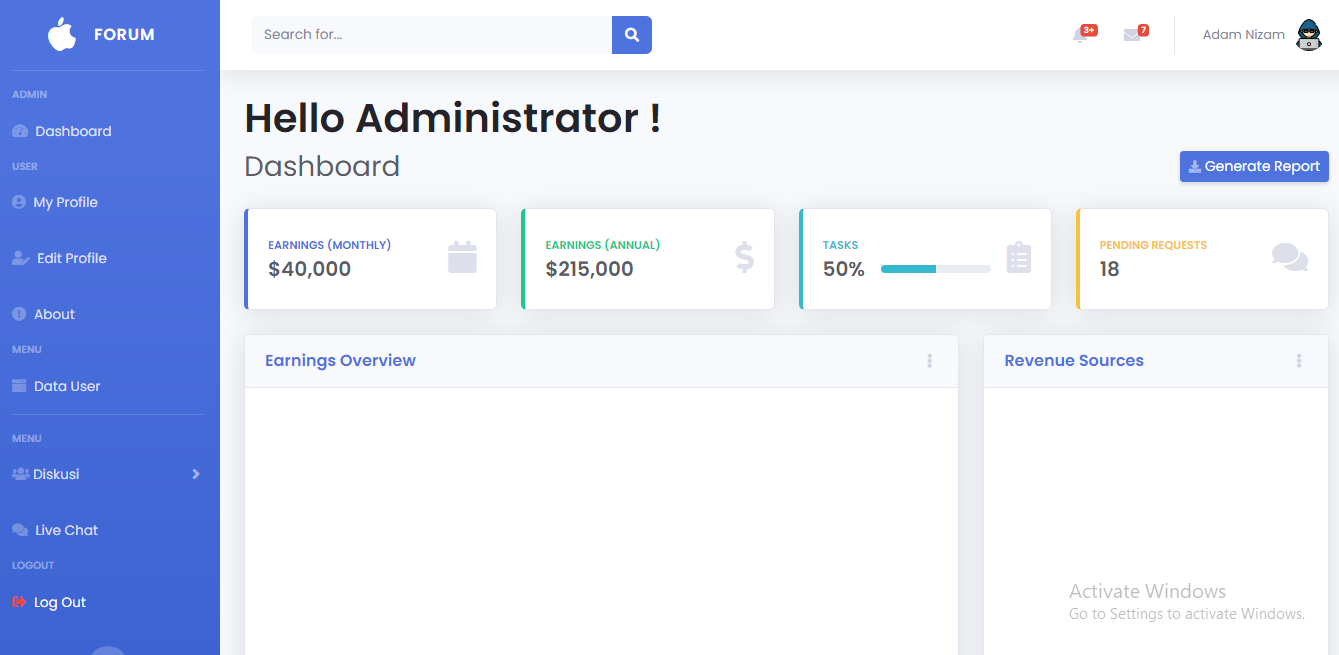This screenshot has height=655, width=1339.
Task: Click the Data User table icon
Action: pyautogui.click(x=18, y=386)
